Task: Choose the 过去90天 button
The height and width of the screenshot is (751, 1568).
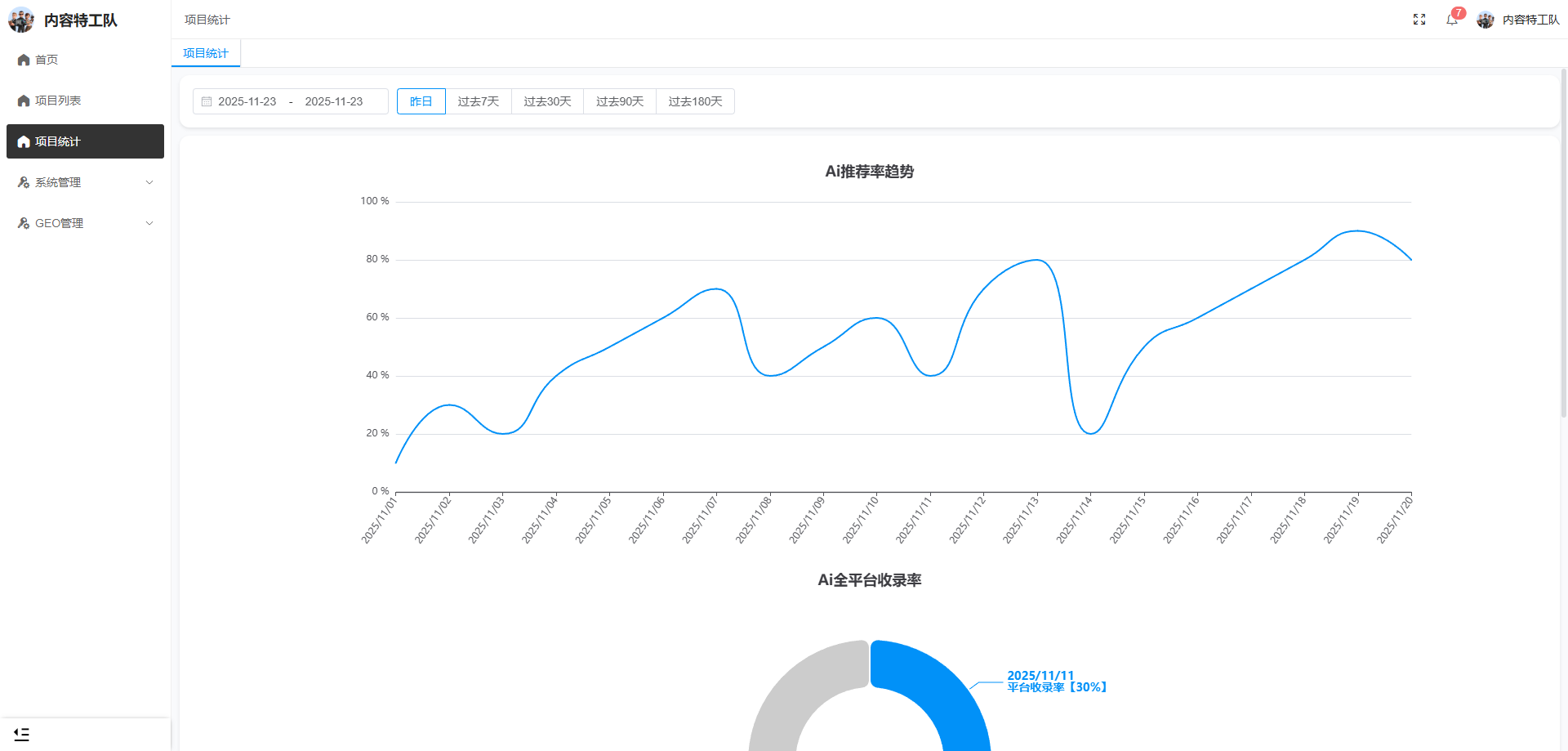Action: point(620,101)
